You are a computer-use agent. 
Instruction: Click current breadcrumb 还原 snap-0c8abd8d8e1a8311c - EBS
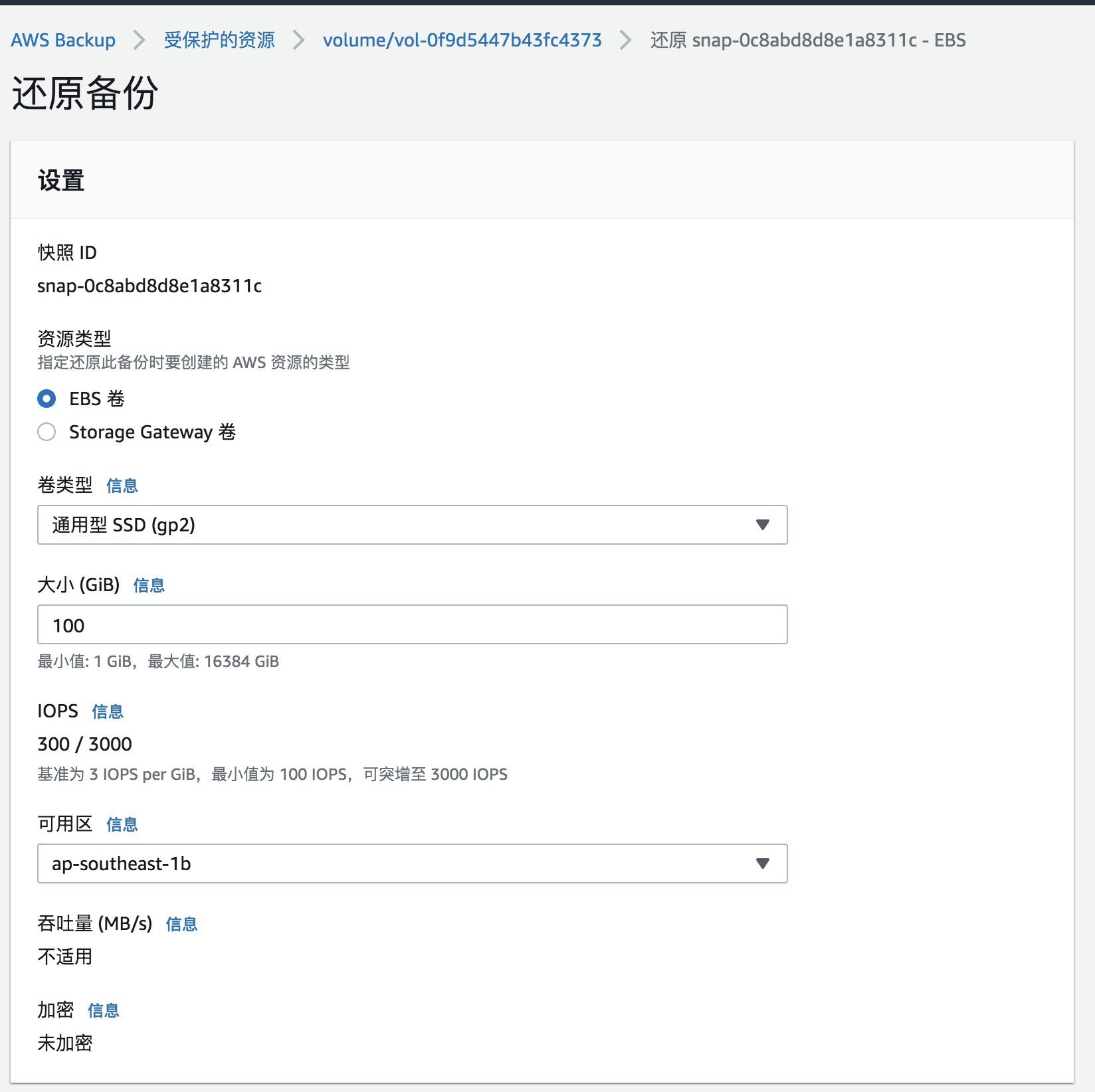coord(808,40)
